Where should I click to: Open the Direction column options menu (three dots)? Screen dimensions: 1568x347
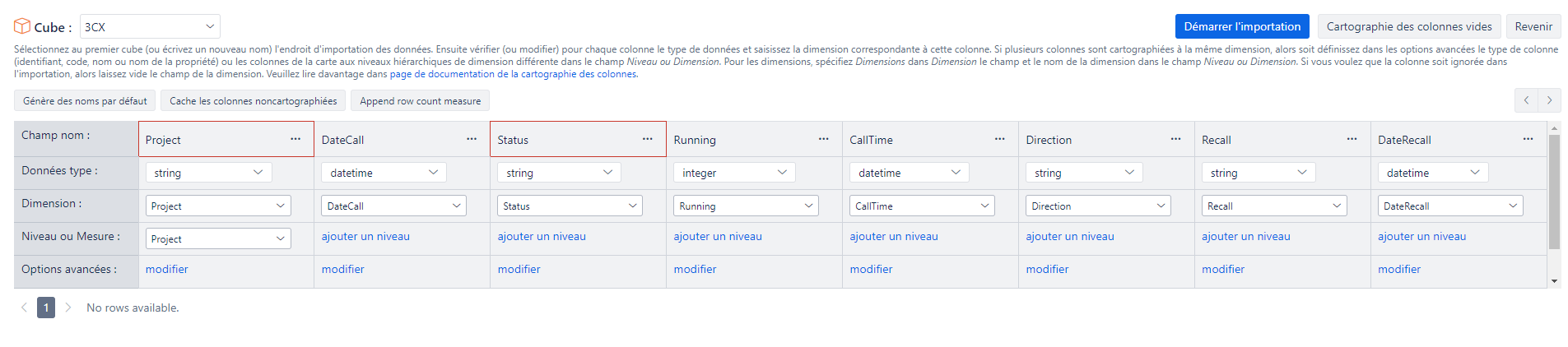[x=1176, y=139]
